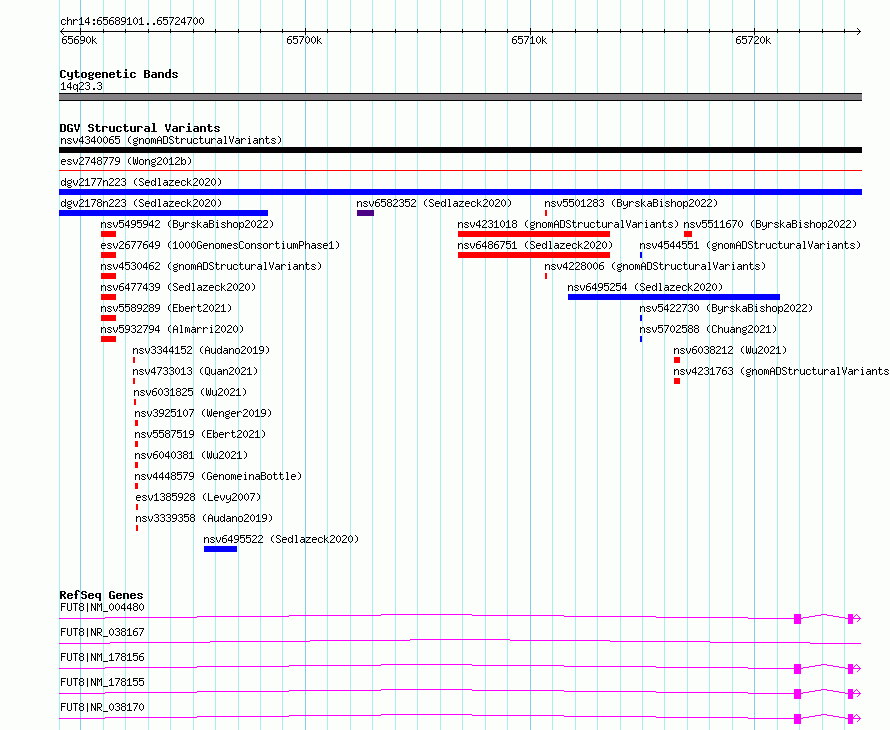Click the 65690k ruler position marker
The height and width of the screenshot is (730, 890).
79,40
